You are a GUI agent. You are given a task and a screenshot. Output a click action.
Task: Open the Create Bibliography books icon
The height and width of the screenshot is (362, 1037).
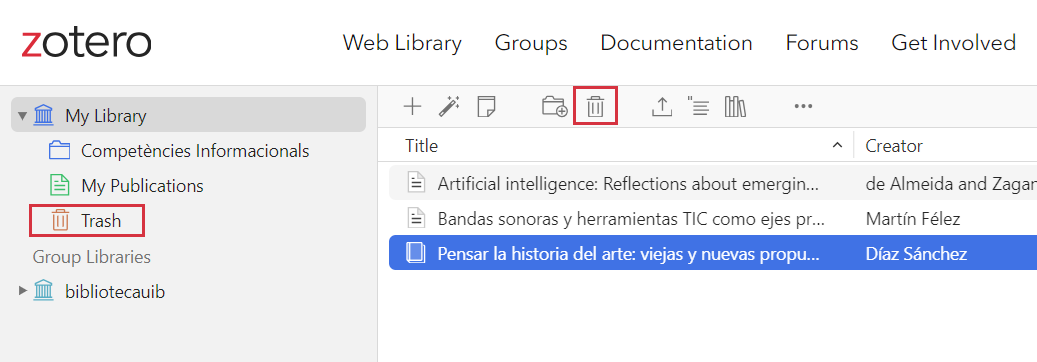coord(735,106)
